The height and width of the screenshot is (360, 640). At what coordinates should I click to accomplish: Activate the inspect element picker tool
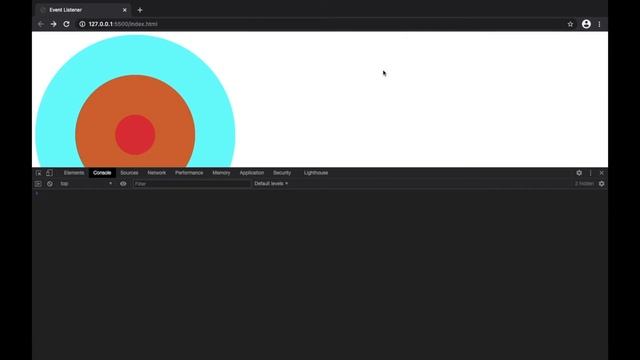tap(38, 173)
